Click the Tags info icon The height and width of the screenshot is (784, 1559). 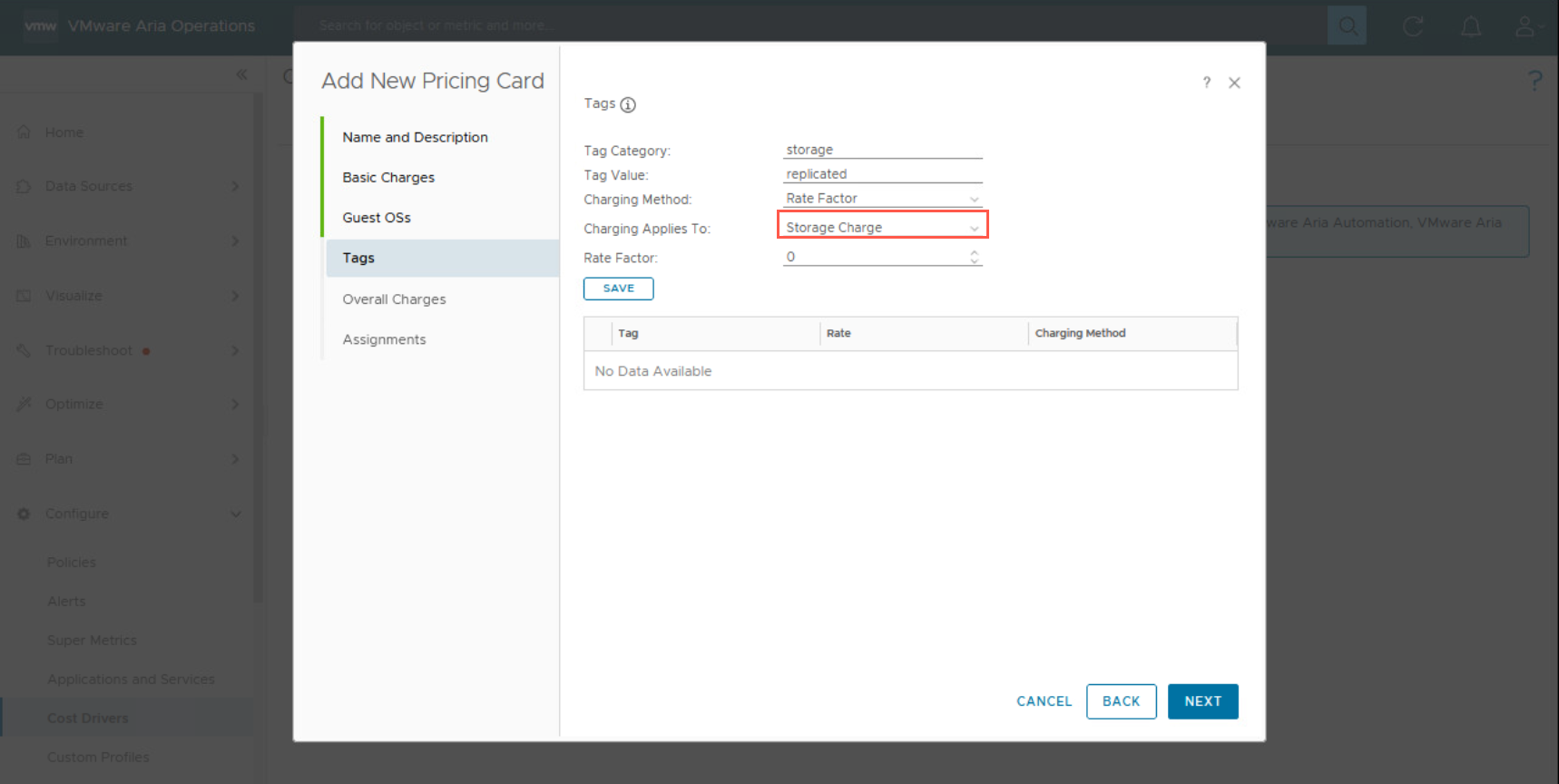pos(628,105)
